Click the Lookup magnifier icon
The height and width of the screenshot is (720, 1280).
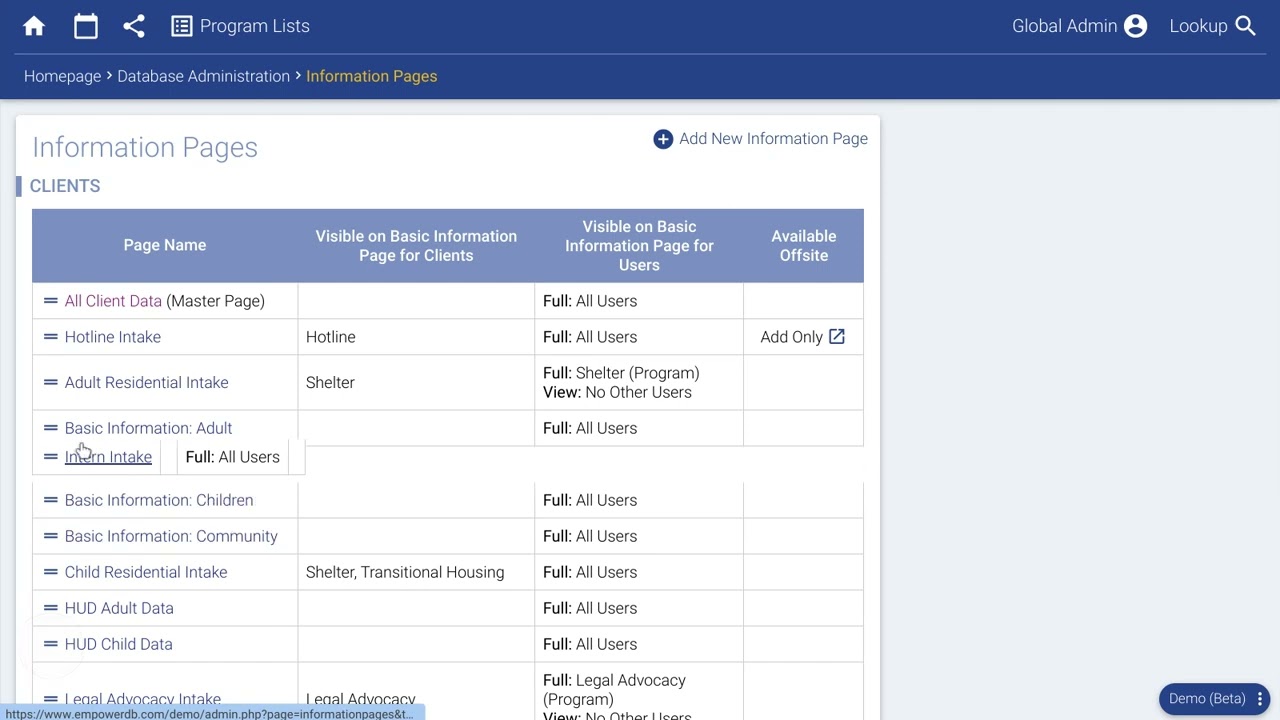1245,26
